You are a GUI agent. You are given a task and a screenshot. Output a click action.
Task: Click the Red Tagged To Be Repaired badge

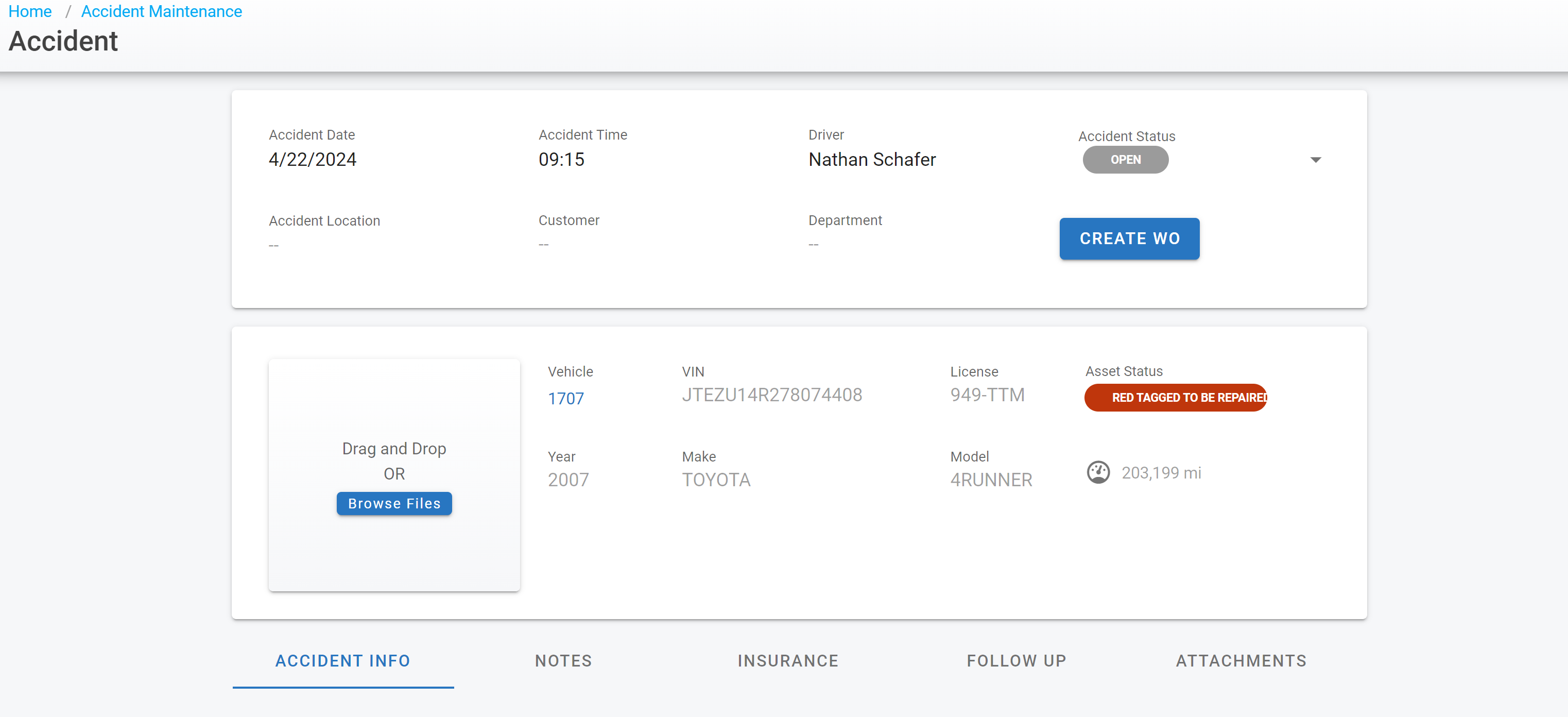click(1176, 398)
